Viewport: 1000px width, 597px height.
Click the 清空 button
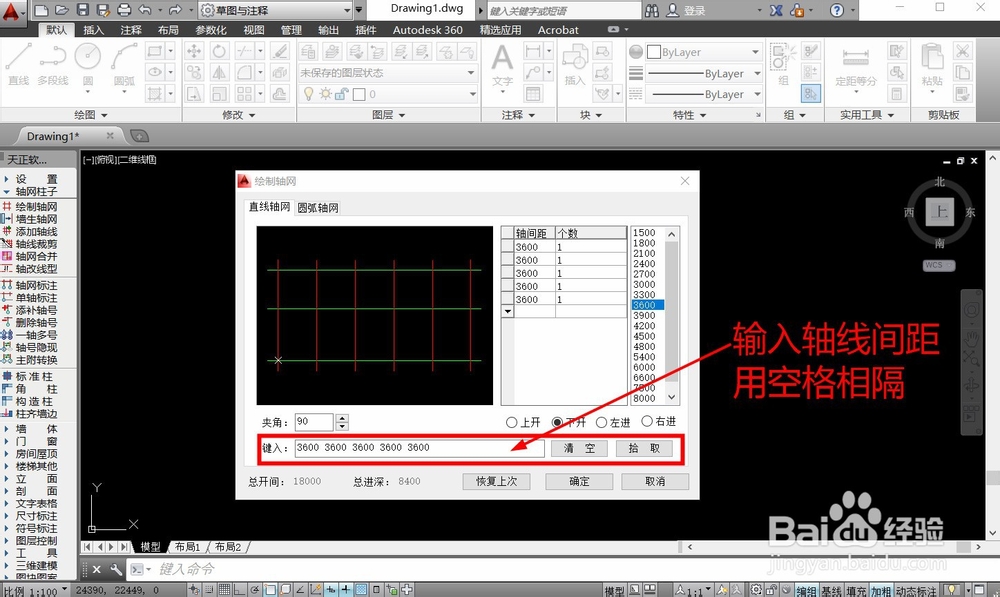[579, 448]
